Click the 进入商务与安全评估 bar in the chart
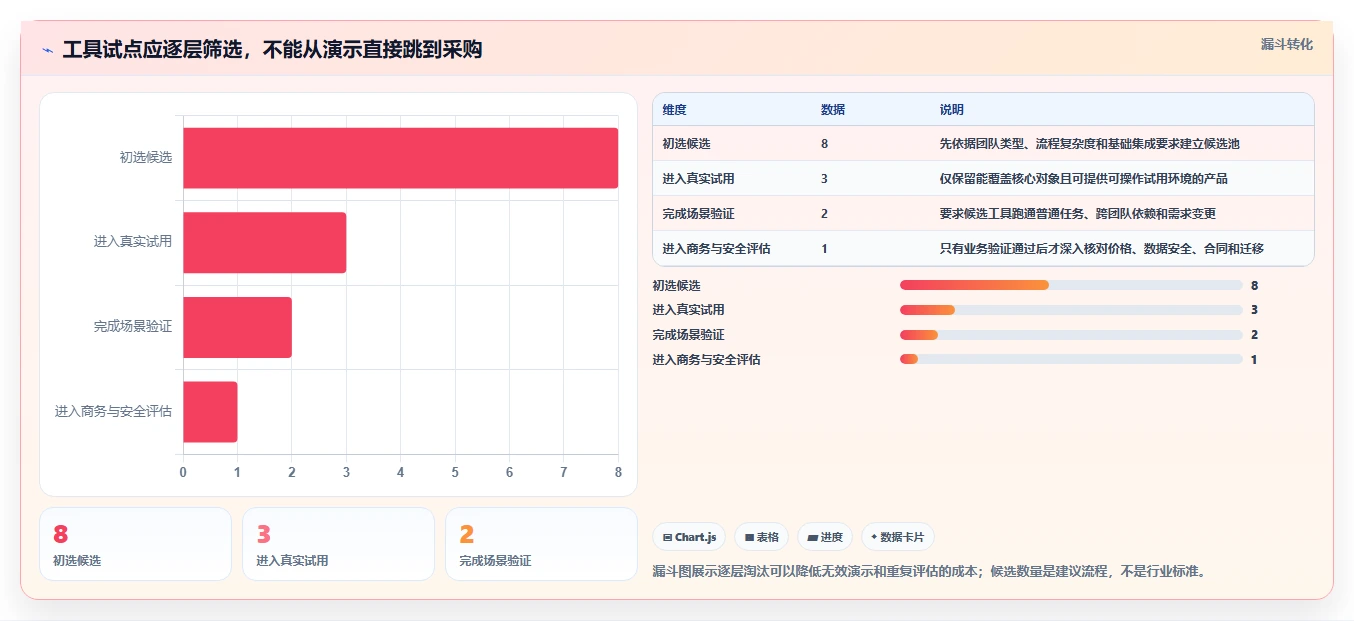 coord(210,411)
